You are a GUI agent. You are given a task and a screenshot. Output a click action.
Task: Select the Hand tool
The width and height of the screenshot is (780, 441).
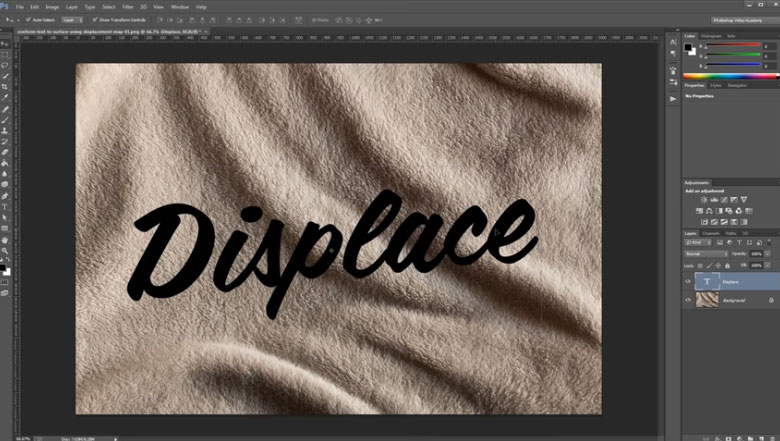(x=5, y=240)
